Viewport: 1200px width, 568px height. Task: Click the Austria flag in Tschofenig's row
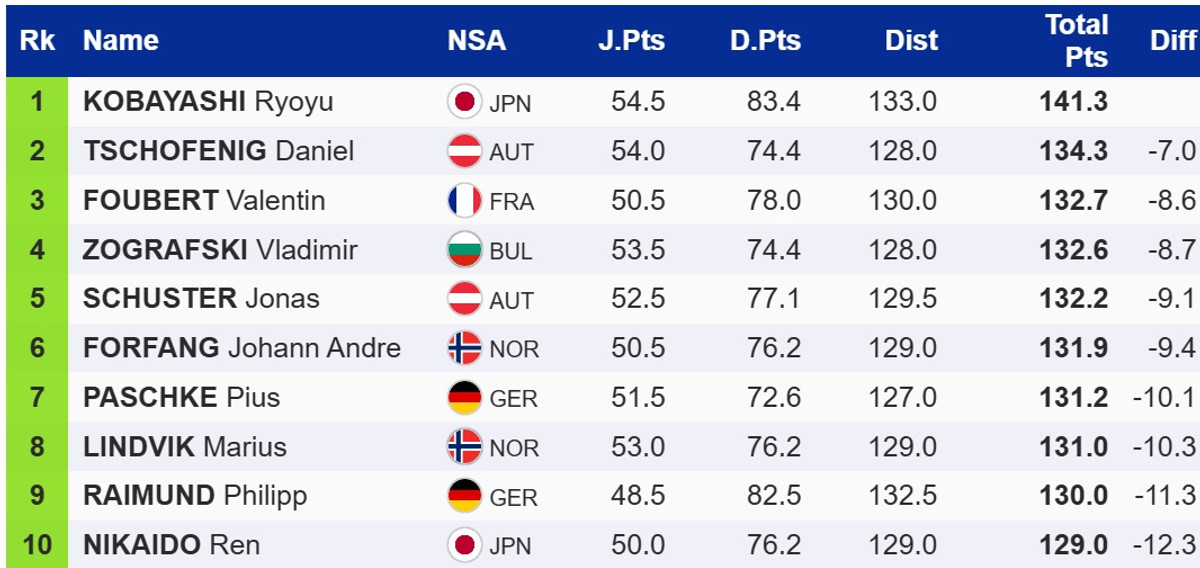pyautogui.click(x=464, y=151)
